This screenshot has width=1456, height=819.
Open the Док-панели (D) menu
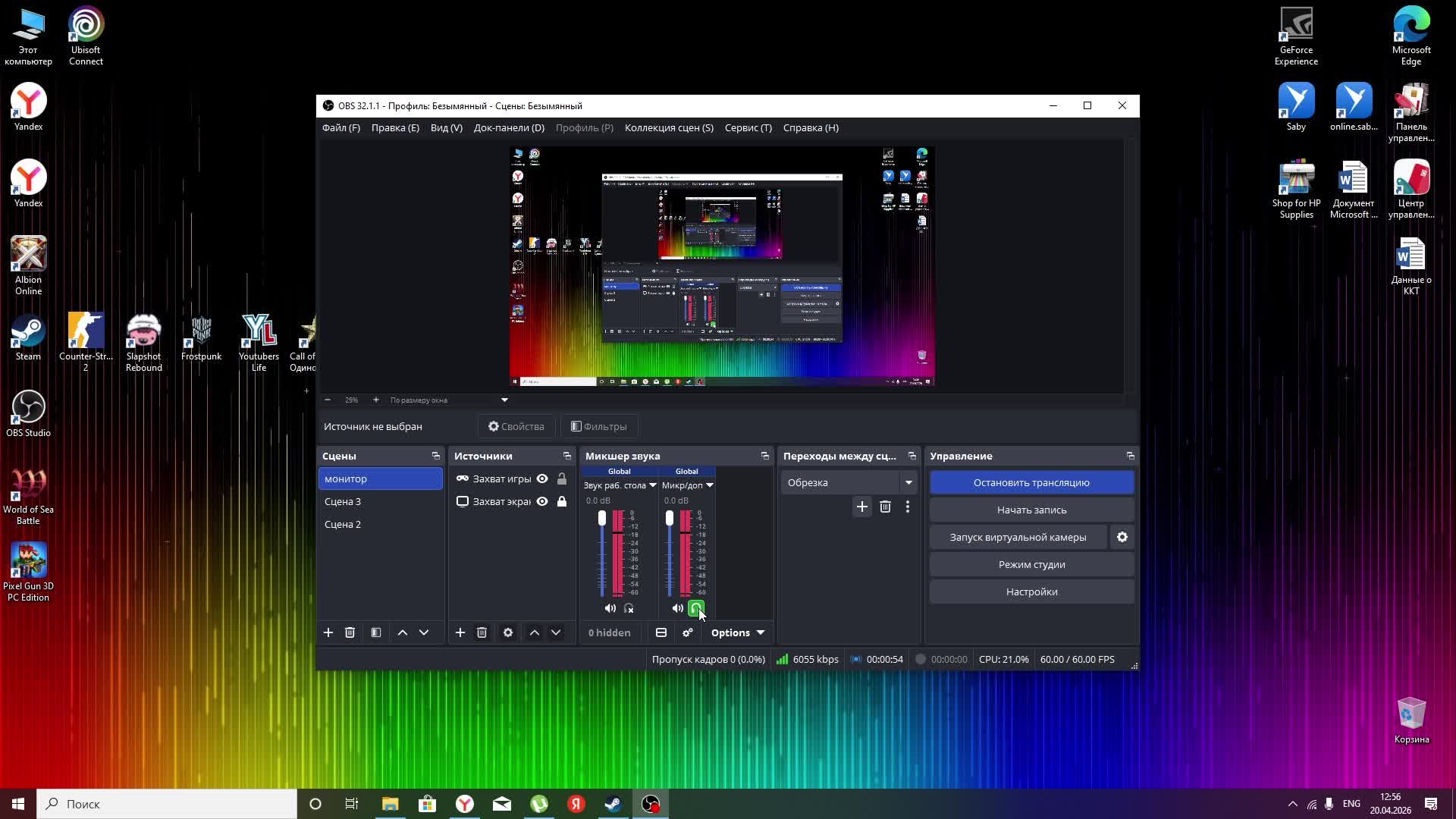509,127
